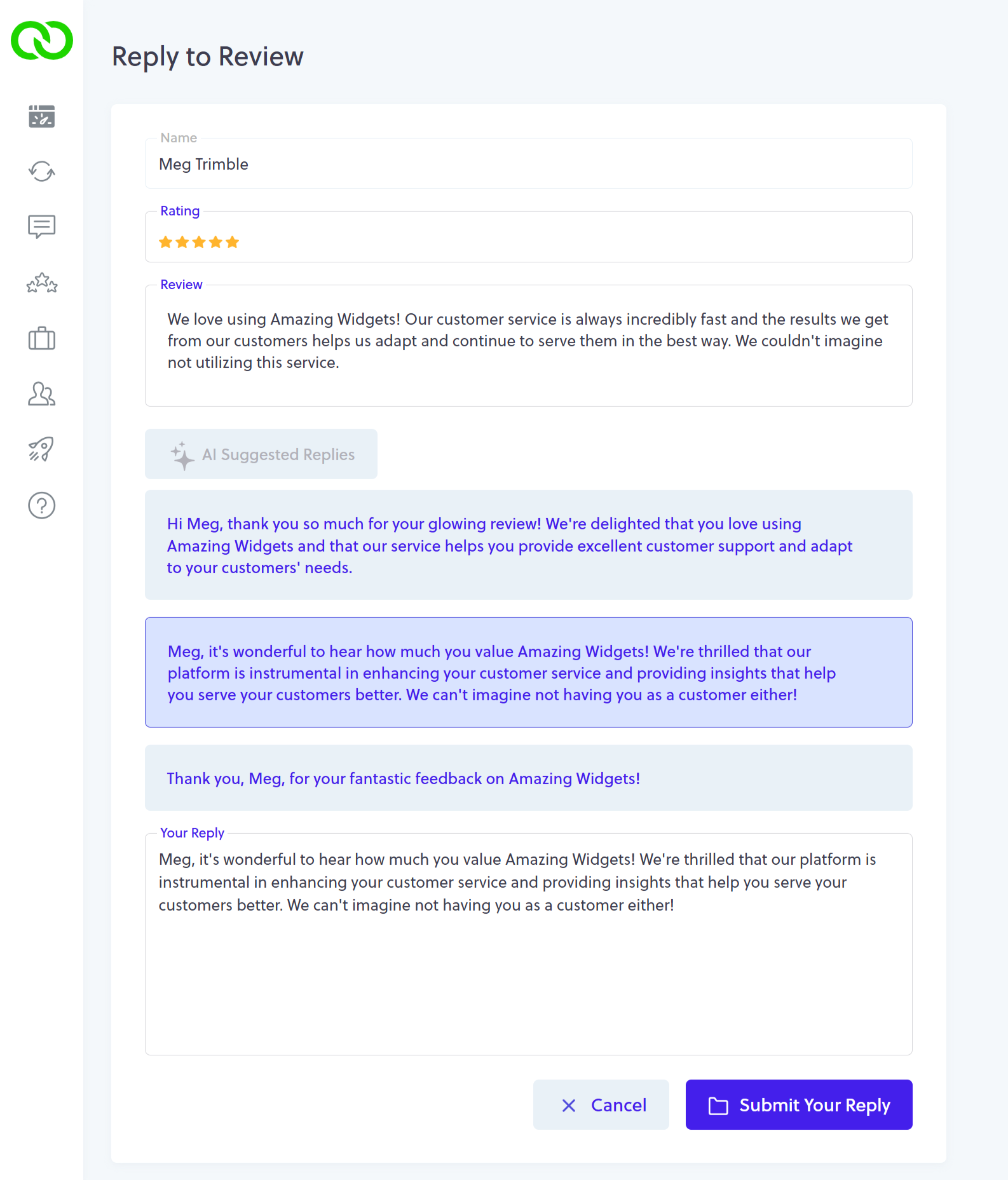1008x1180 pixels.
Task: Open the help question mark icon
Action: click(42, 506)
